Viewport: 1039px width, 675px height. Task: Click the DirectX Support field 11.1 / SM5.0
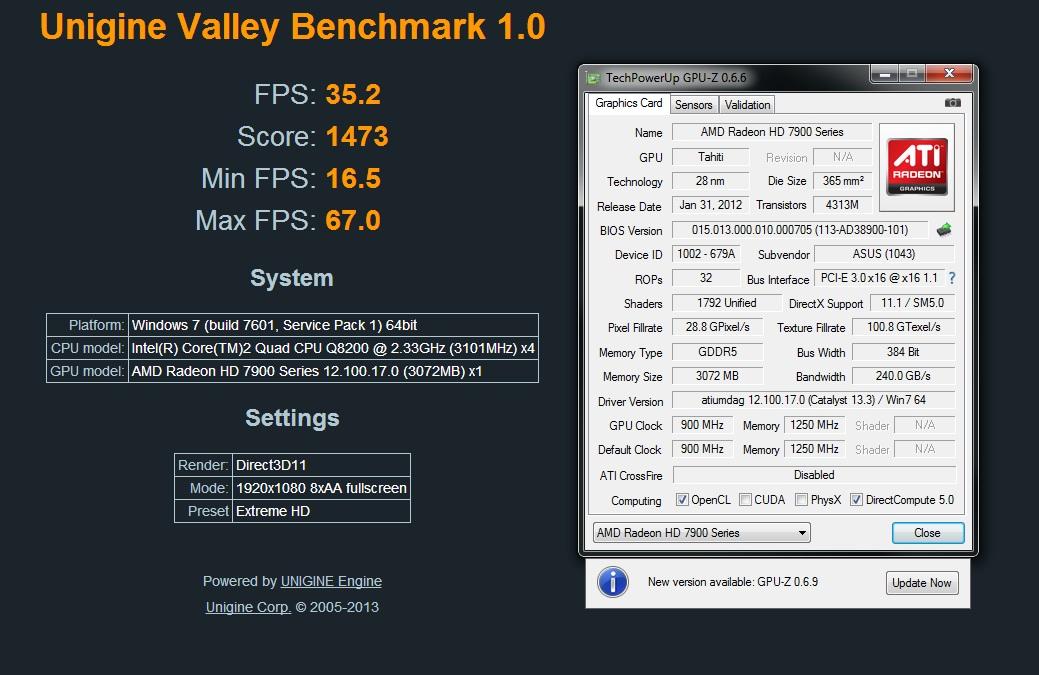pos(912,303)
